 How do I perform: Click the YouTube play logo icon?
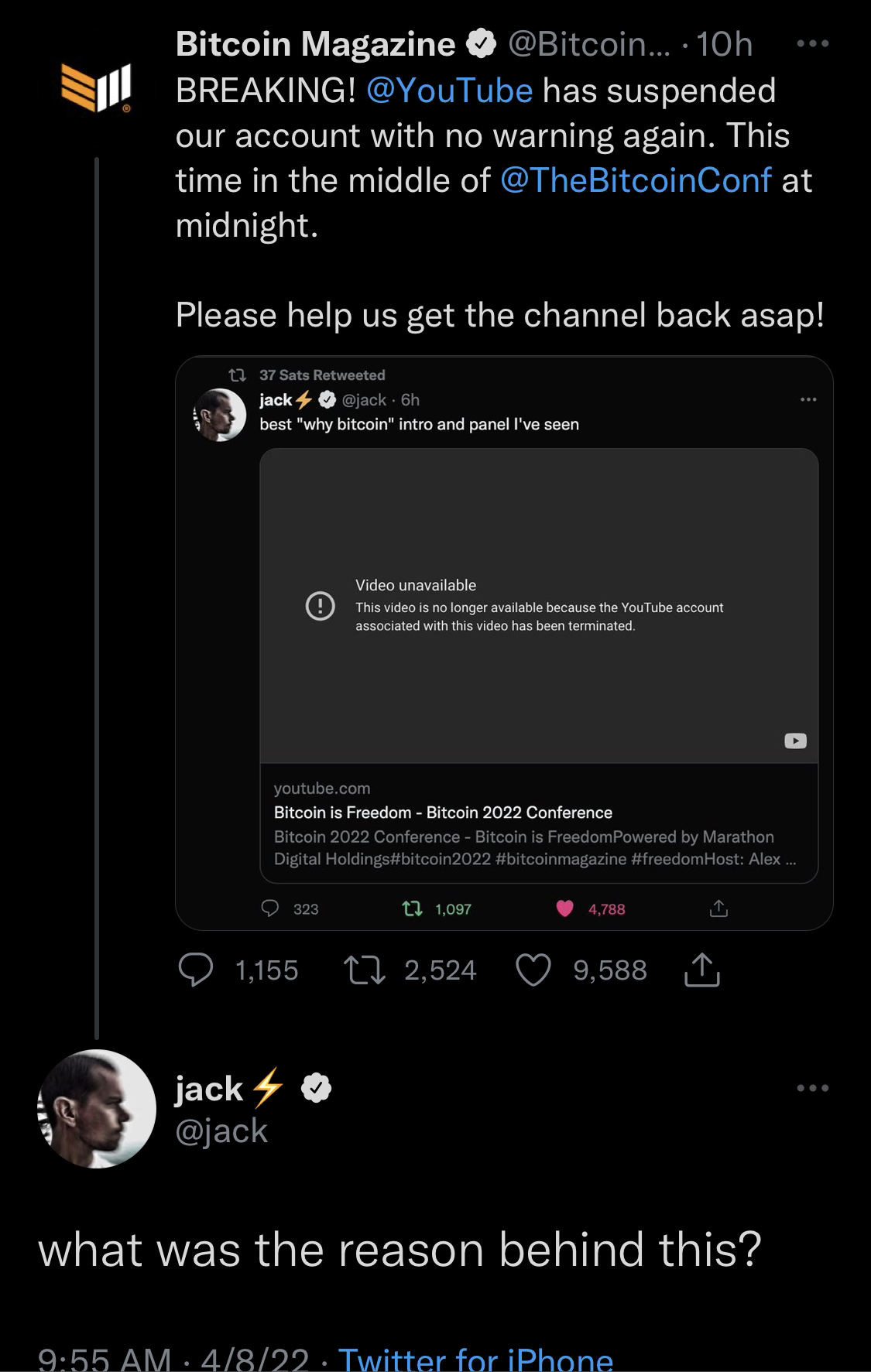(795, 741)
